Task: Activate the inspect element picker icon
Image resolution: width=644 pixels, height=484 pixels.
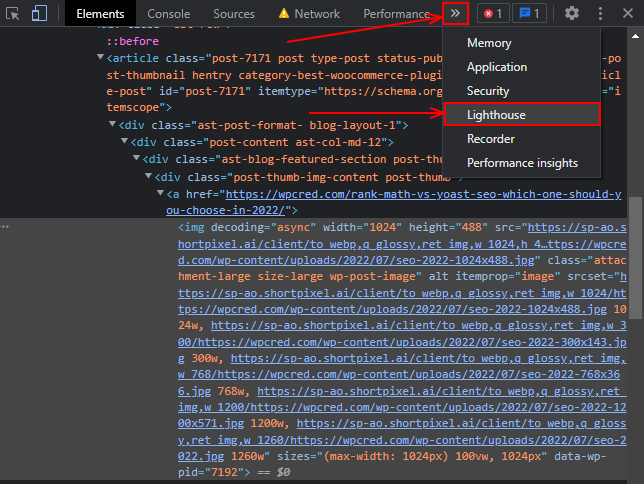Action: pos(13,14)
